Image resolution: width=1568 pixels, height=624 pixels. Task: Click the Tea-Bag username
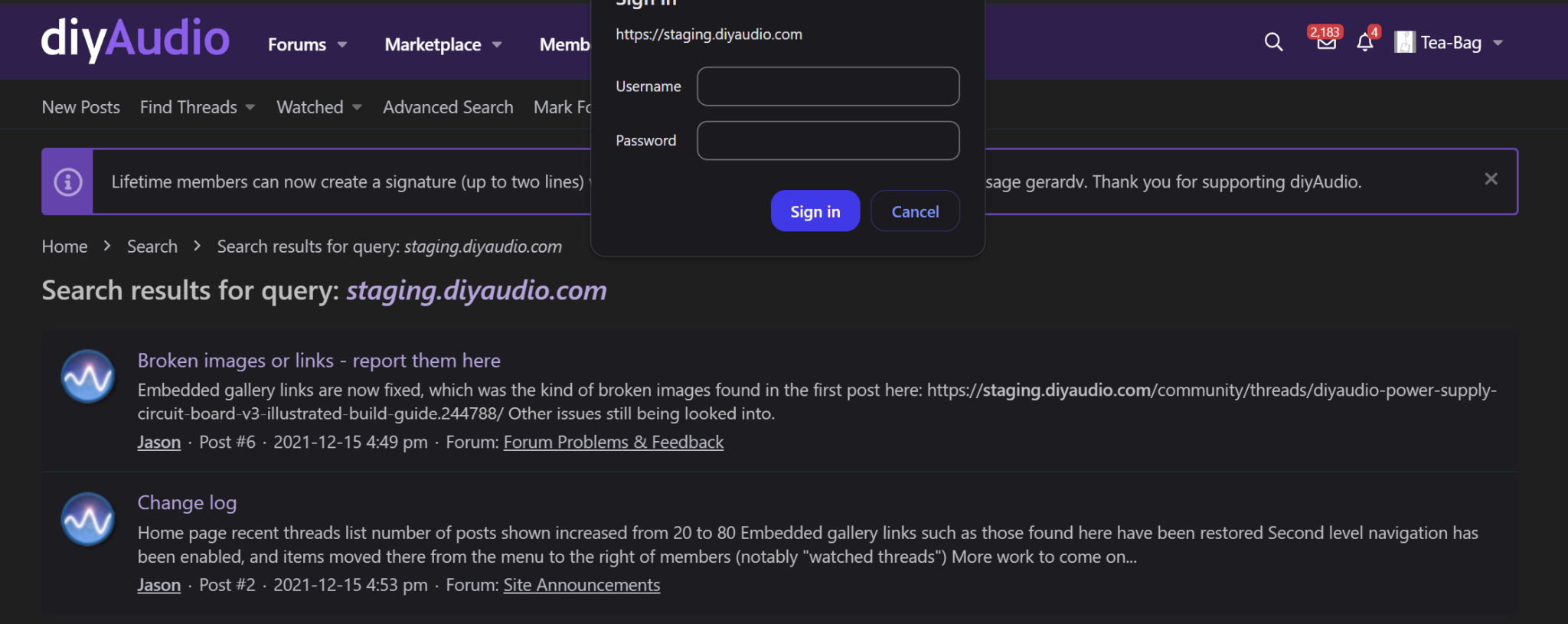pos(1451,43)
